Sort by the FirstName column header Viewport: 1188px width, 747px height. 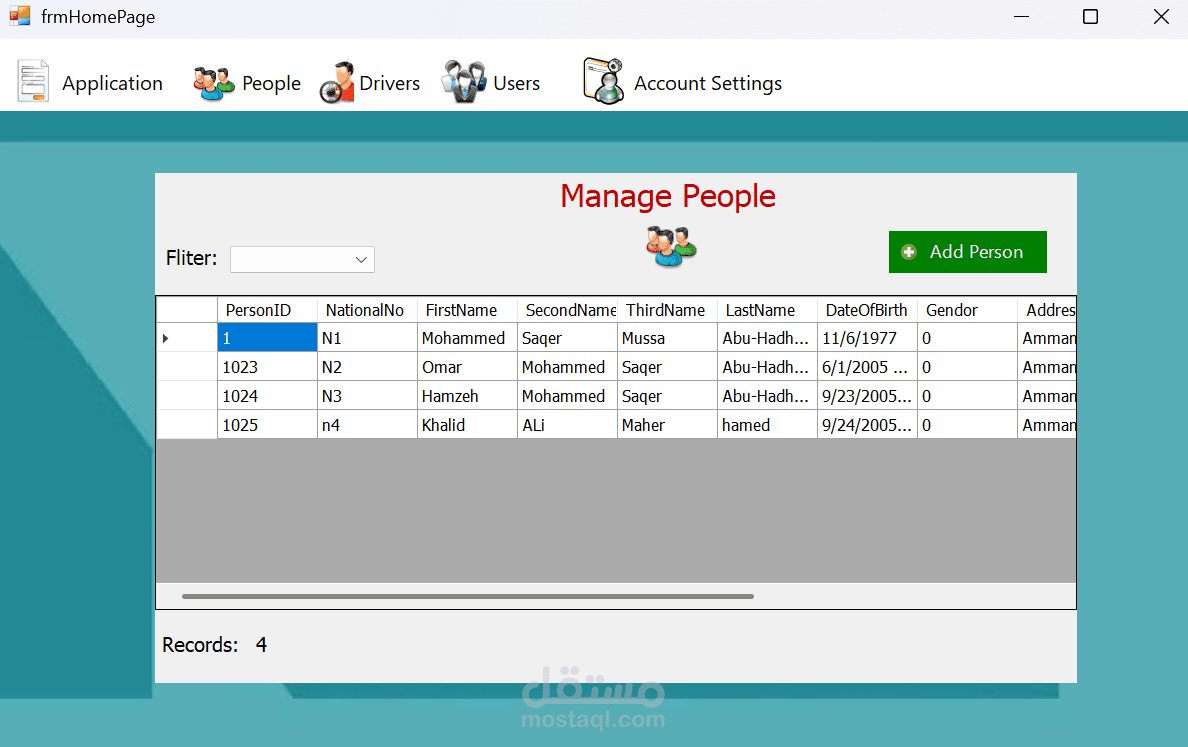point(461,310)
